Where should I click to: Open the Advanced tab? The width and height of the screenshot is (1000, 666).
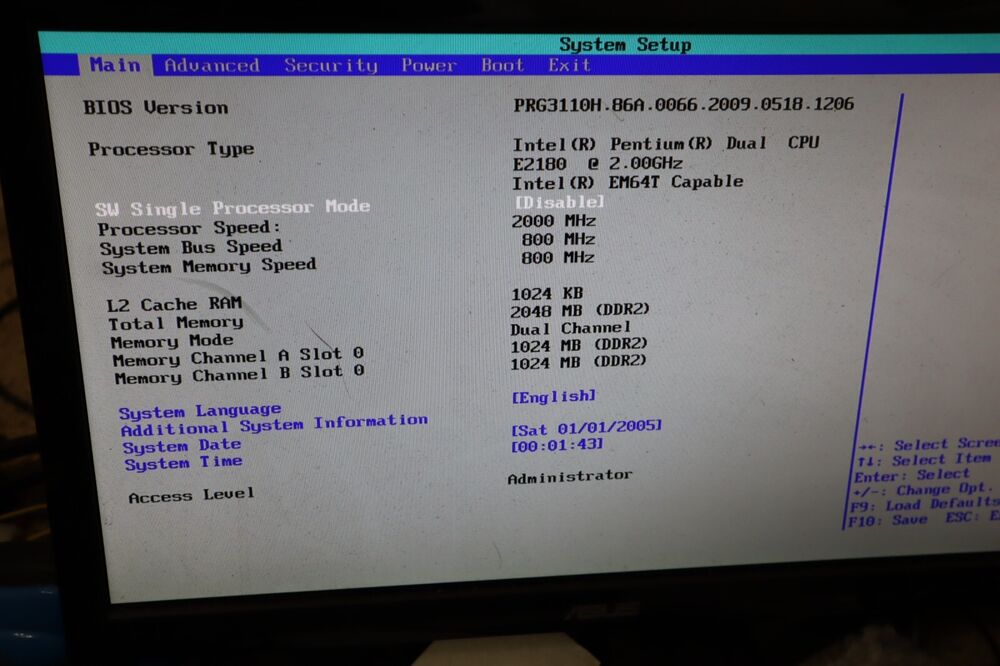click(x=212, y=65)
